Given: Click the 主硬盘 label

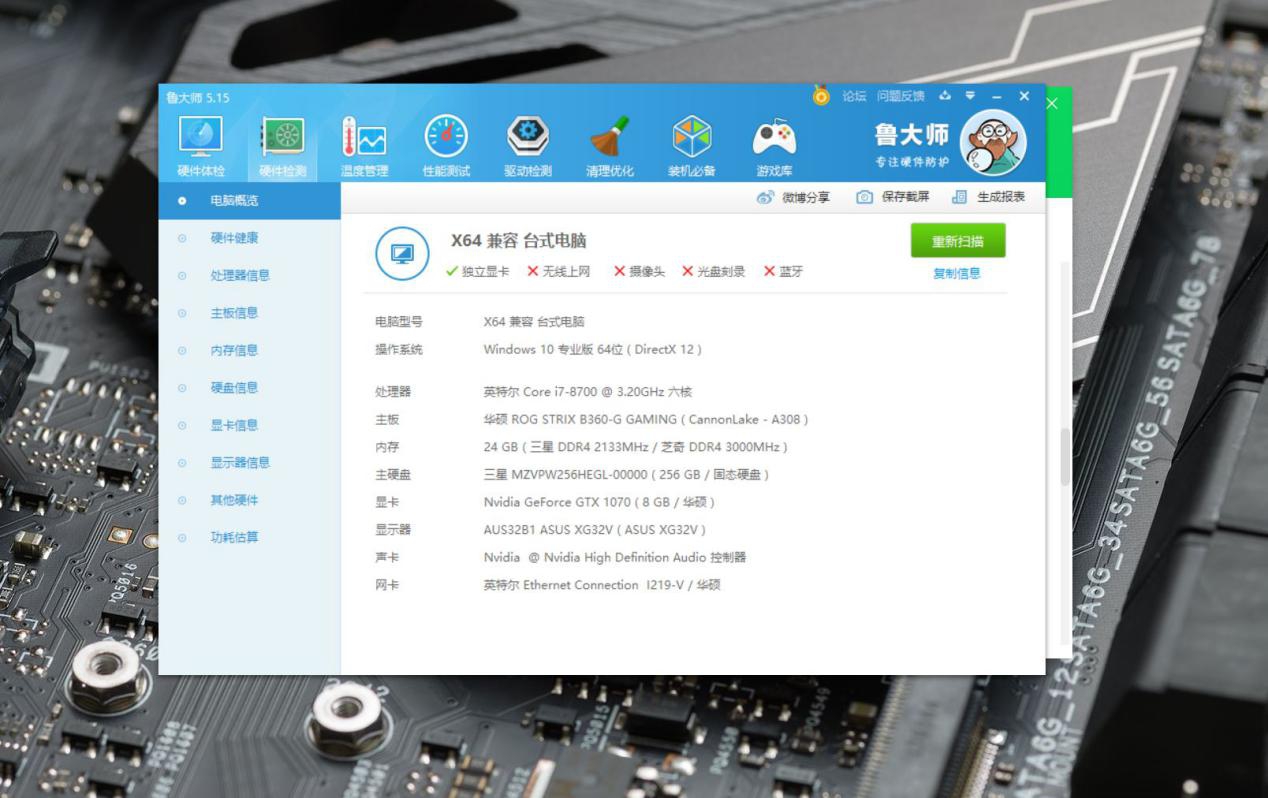Looking at the screenshot, I should pyautogui.click(x=393, y=475).
